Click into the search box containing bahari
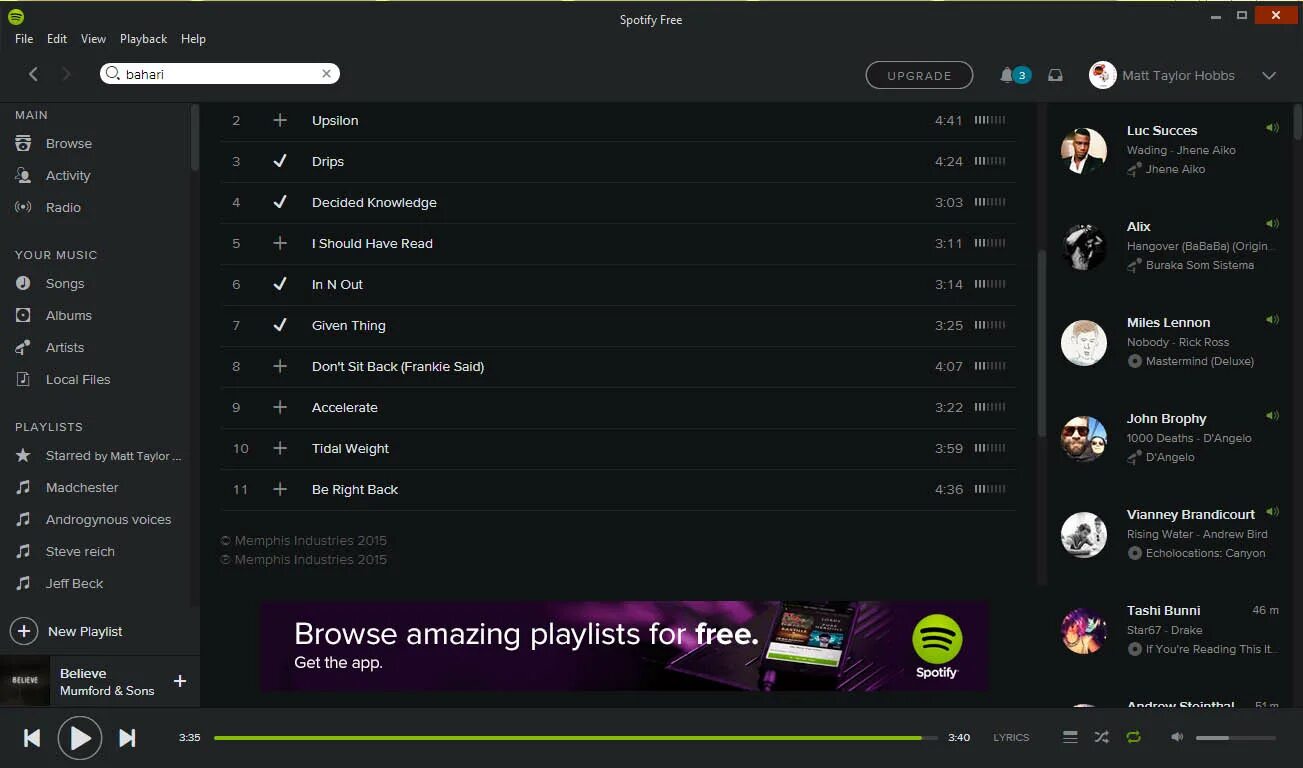The image size is (1303, 768). coord(220,74)
